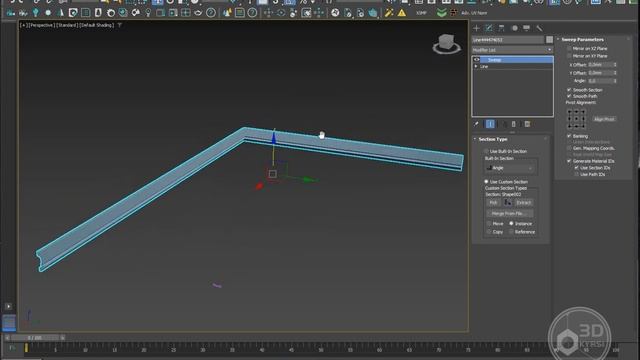Click the Align Pivot button
640x360 pixels.
604,119
